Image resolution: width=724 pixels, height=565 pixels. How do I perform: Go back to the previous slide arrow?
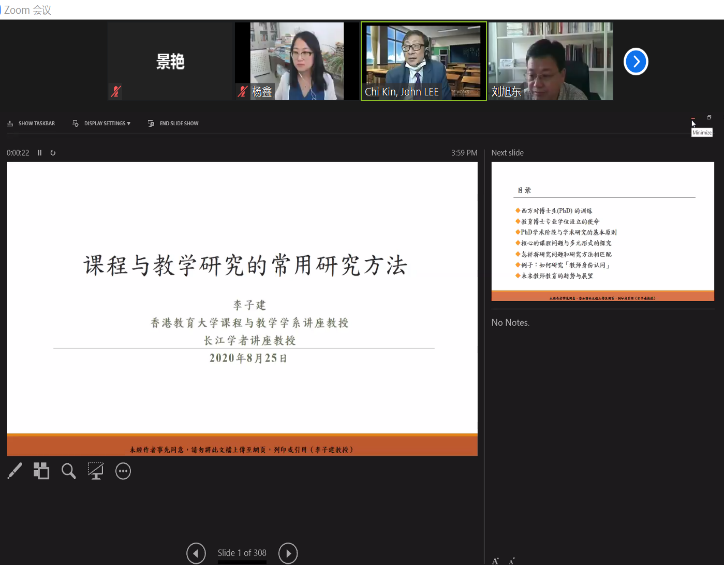click(197, 553)
